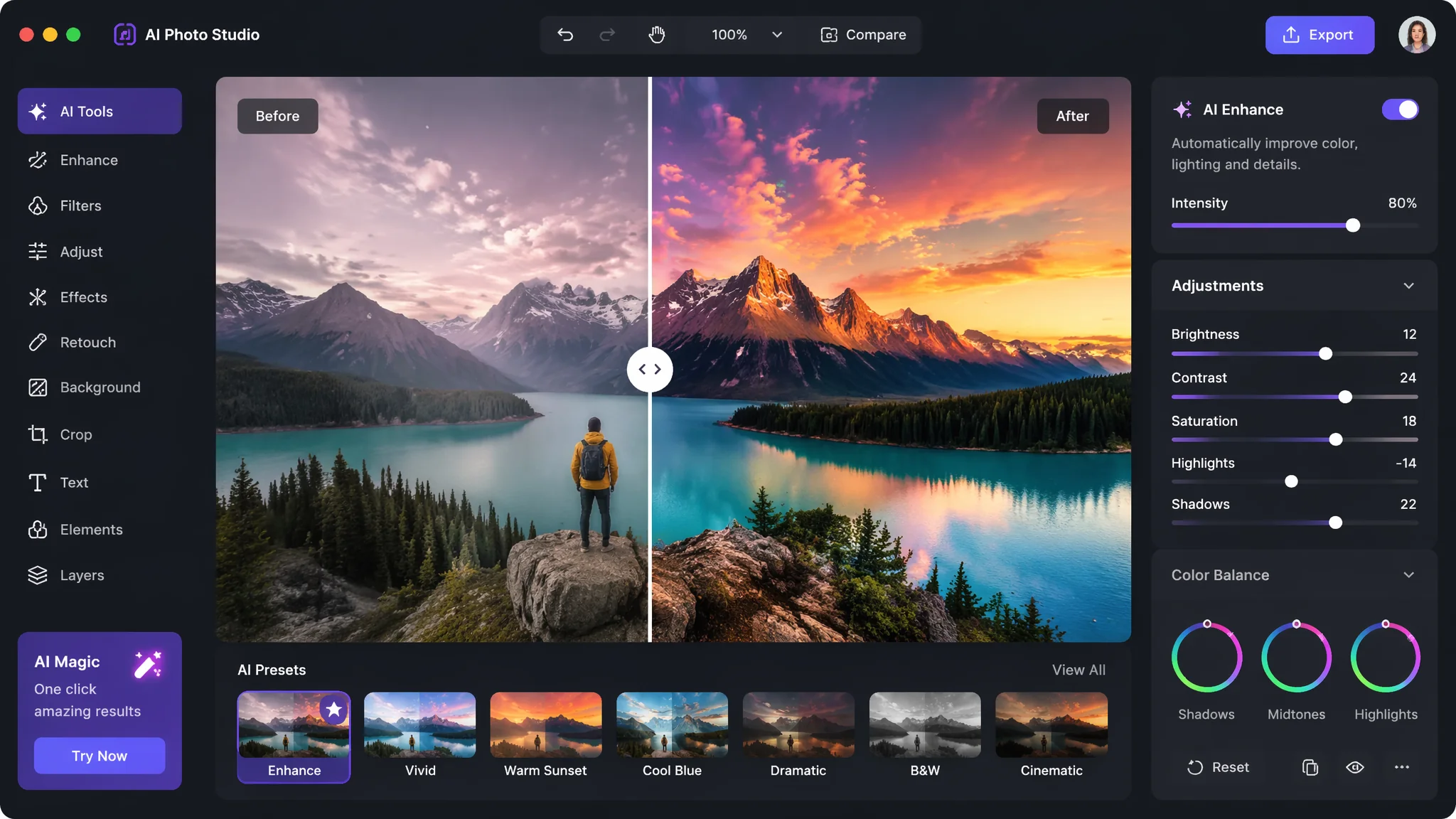
Task: Click the Elements shapes icon
Action: point(38,530)
